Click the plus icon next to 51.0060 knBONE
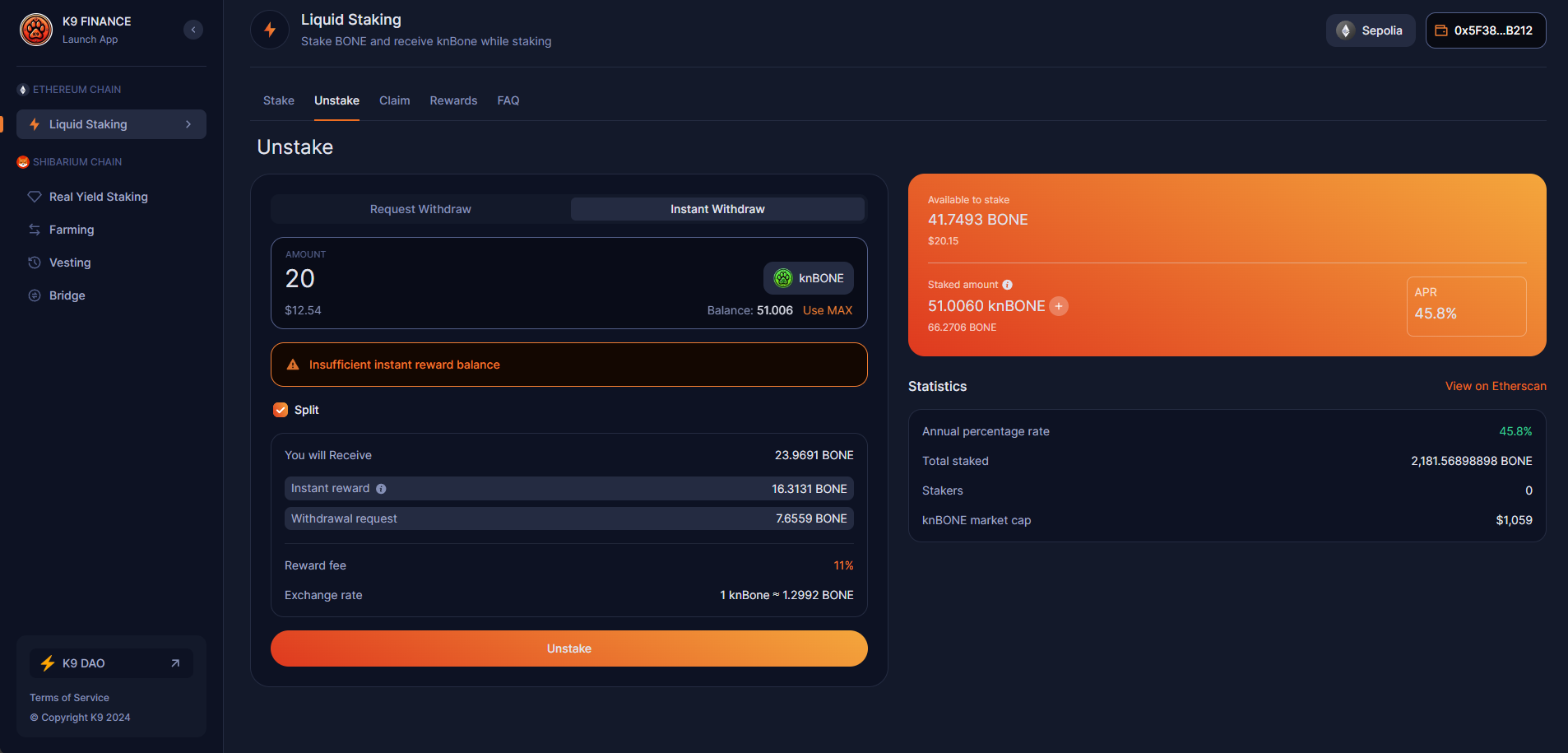The height and width of the screenshot is (753, 1568). [1059, 306]
